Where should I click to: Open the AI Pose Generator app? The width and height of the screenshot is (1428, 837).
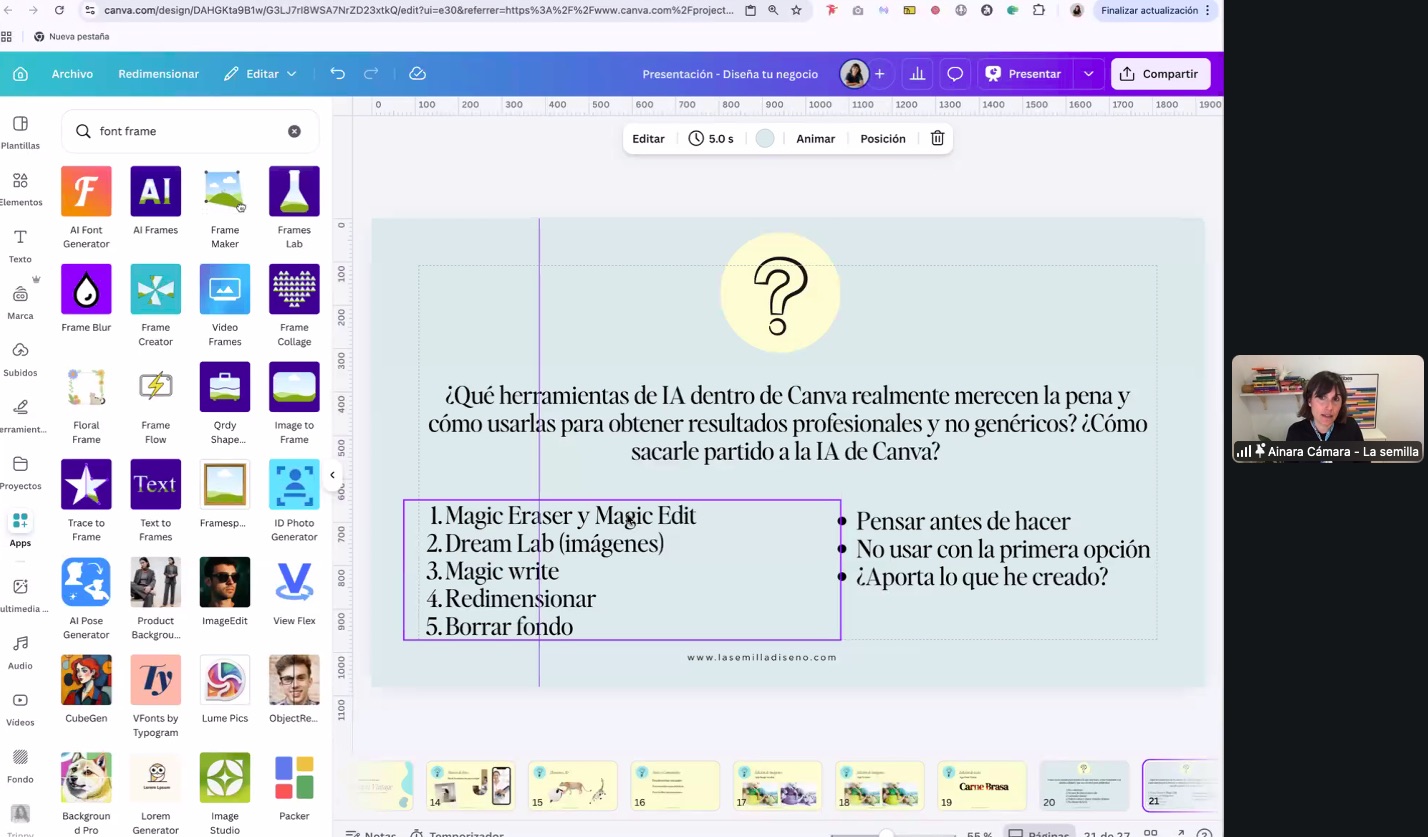86,582
